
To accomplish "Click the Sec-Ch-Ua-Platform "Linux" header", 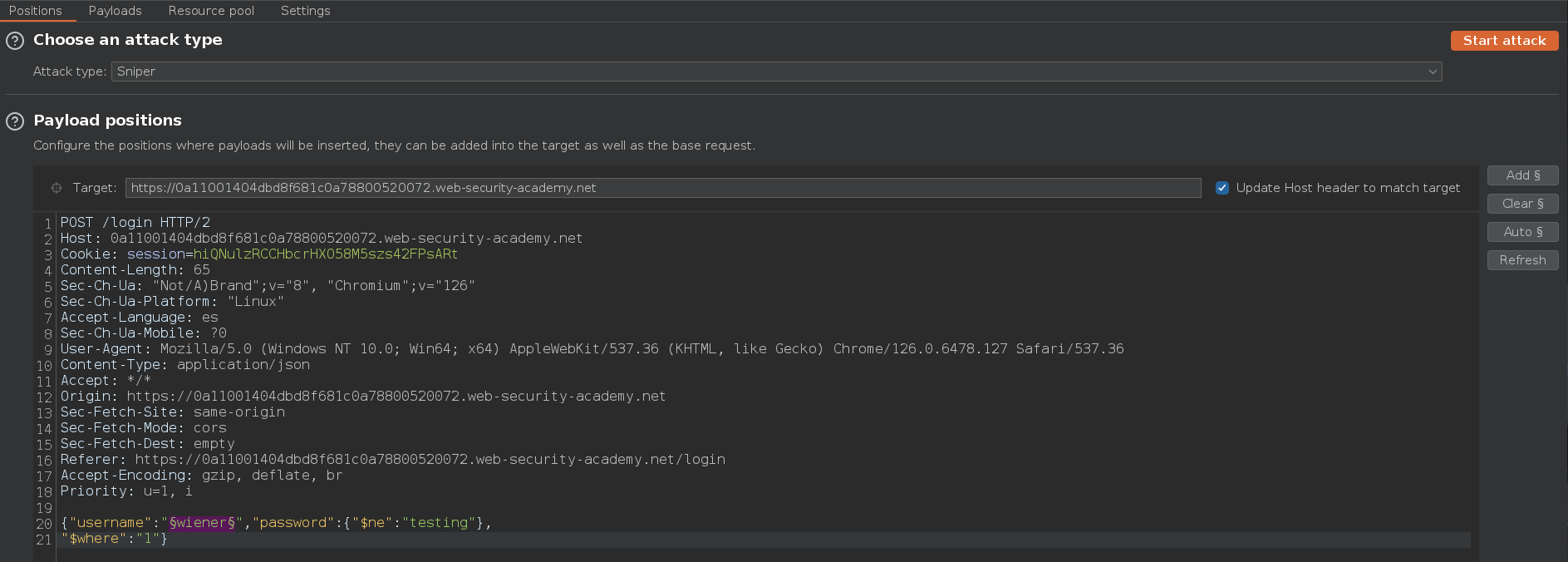I will (172, 302).
